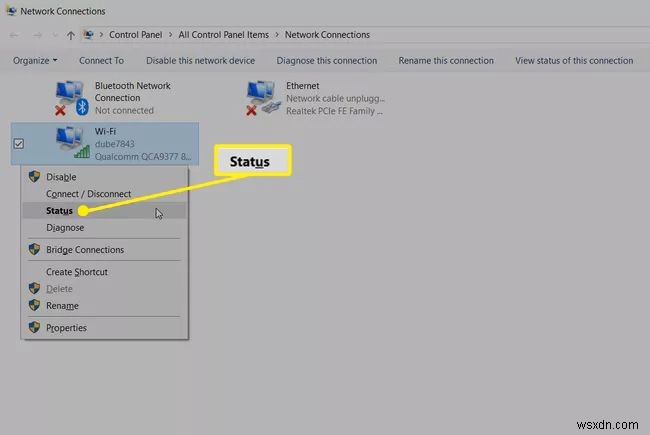The width and height of the screenshot is (650, 435).
Task: Click View status of this connection
Action: click(574, 61)
